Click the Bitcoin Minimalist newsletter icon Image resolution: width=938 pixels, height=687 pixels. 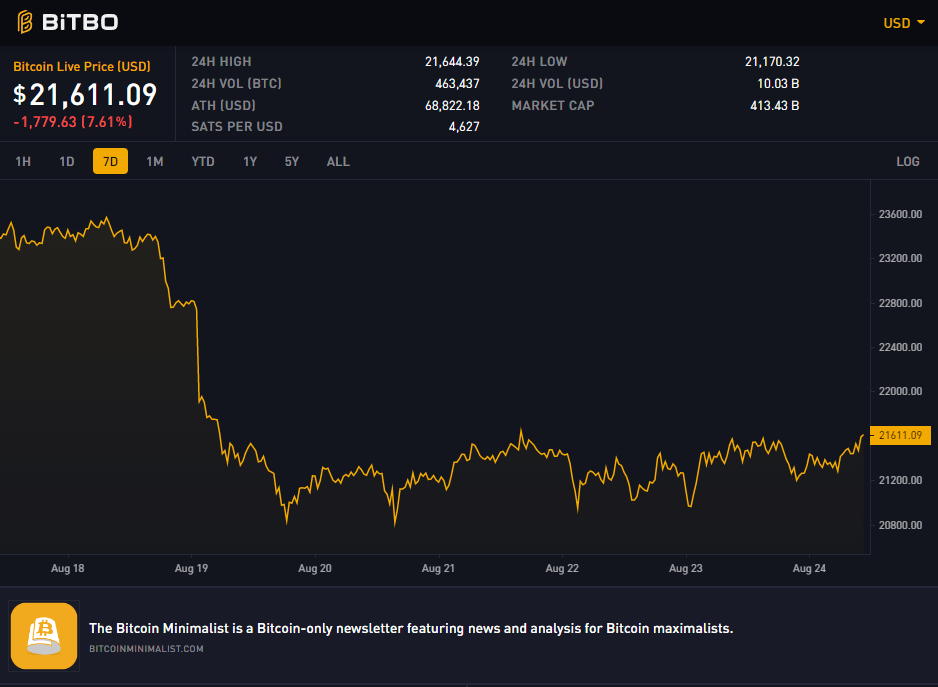[x=44, y=636]
